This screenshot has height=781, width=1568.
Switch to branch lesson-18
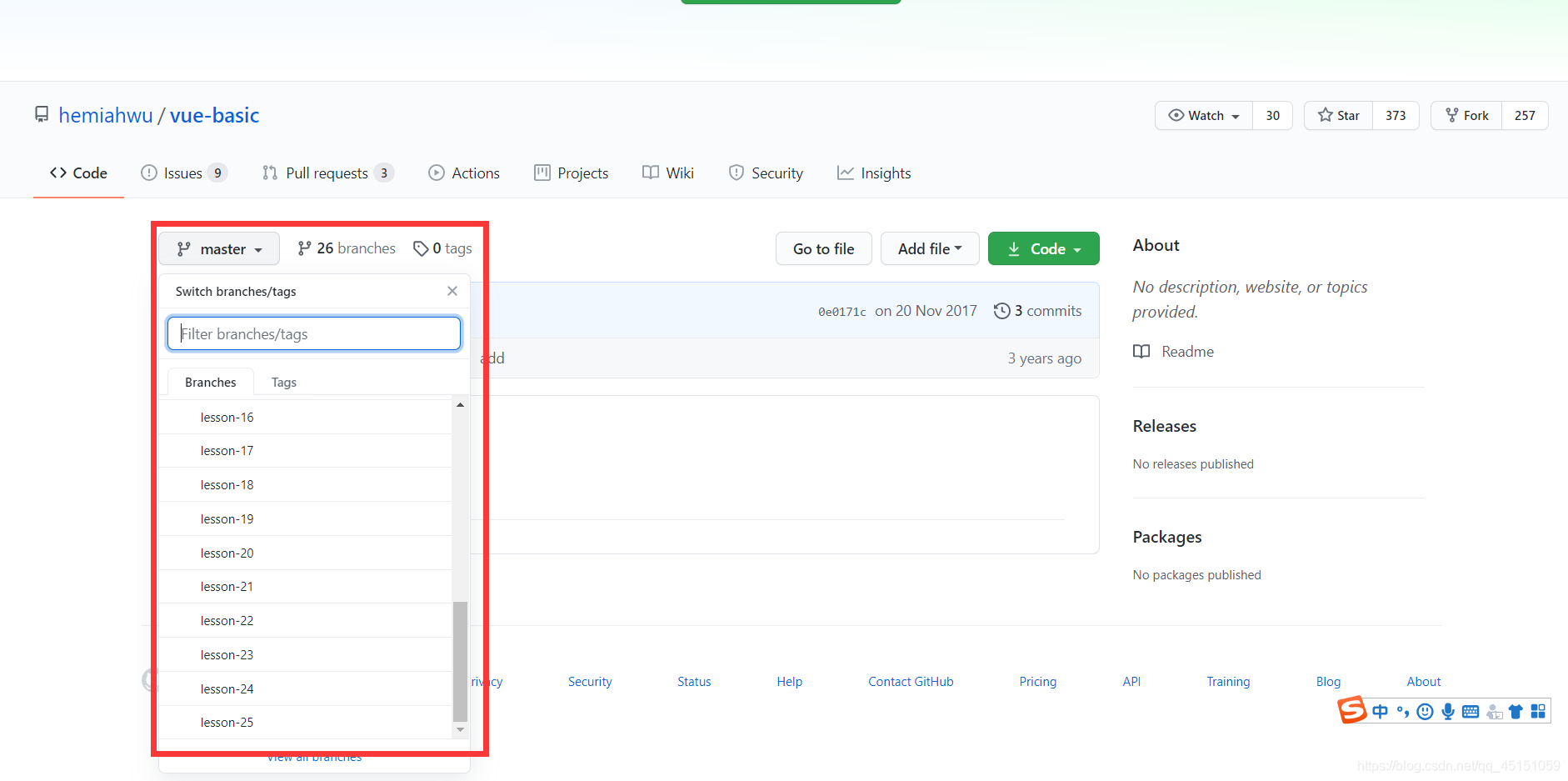[x=306, y=485]
